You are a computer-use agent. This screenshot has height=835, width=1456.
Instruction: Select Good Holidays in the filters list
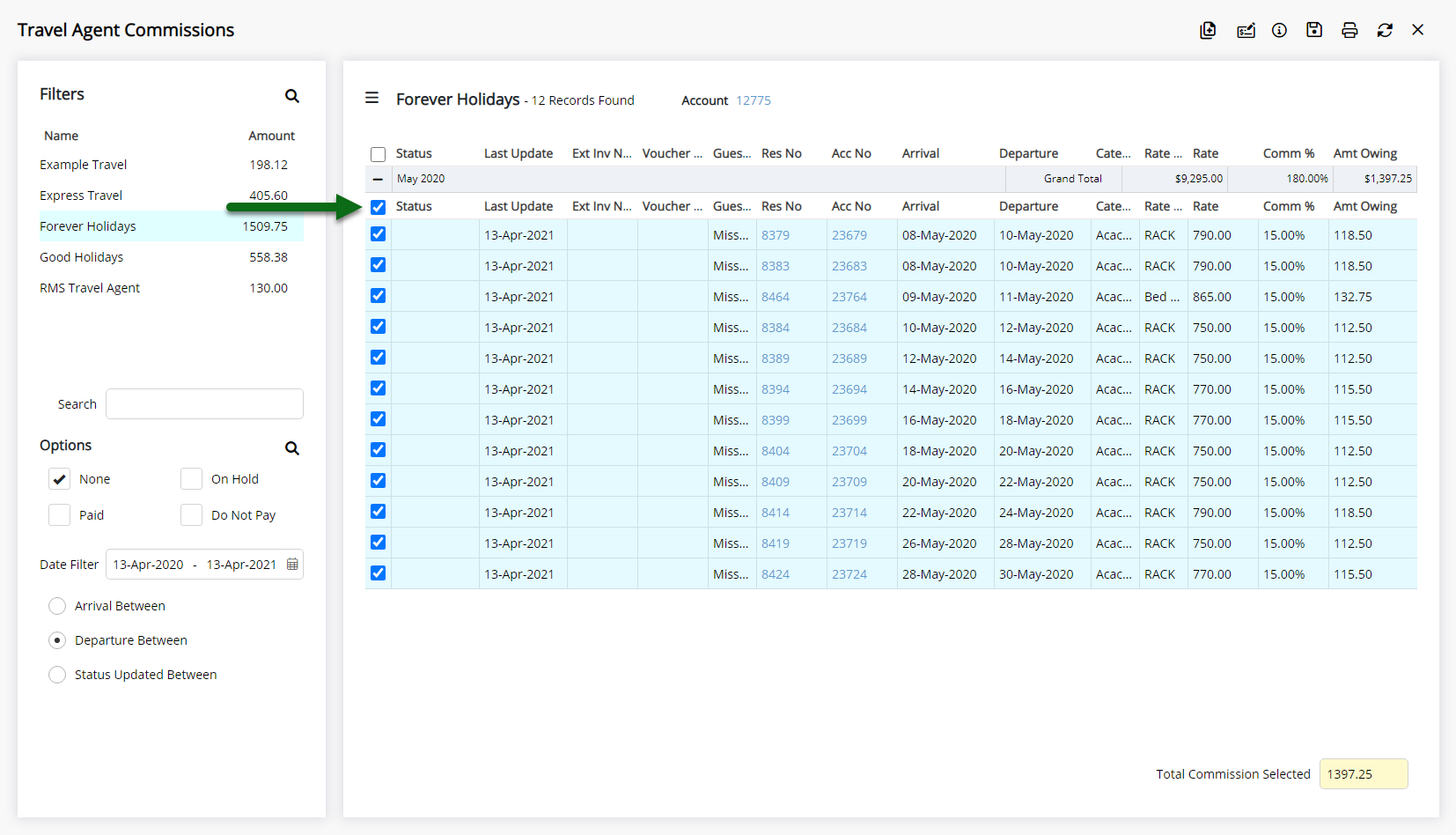pos(172,257)
